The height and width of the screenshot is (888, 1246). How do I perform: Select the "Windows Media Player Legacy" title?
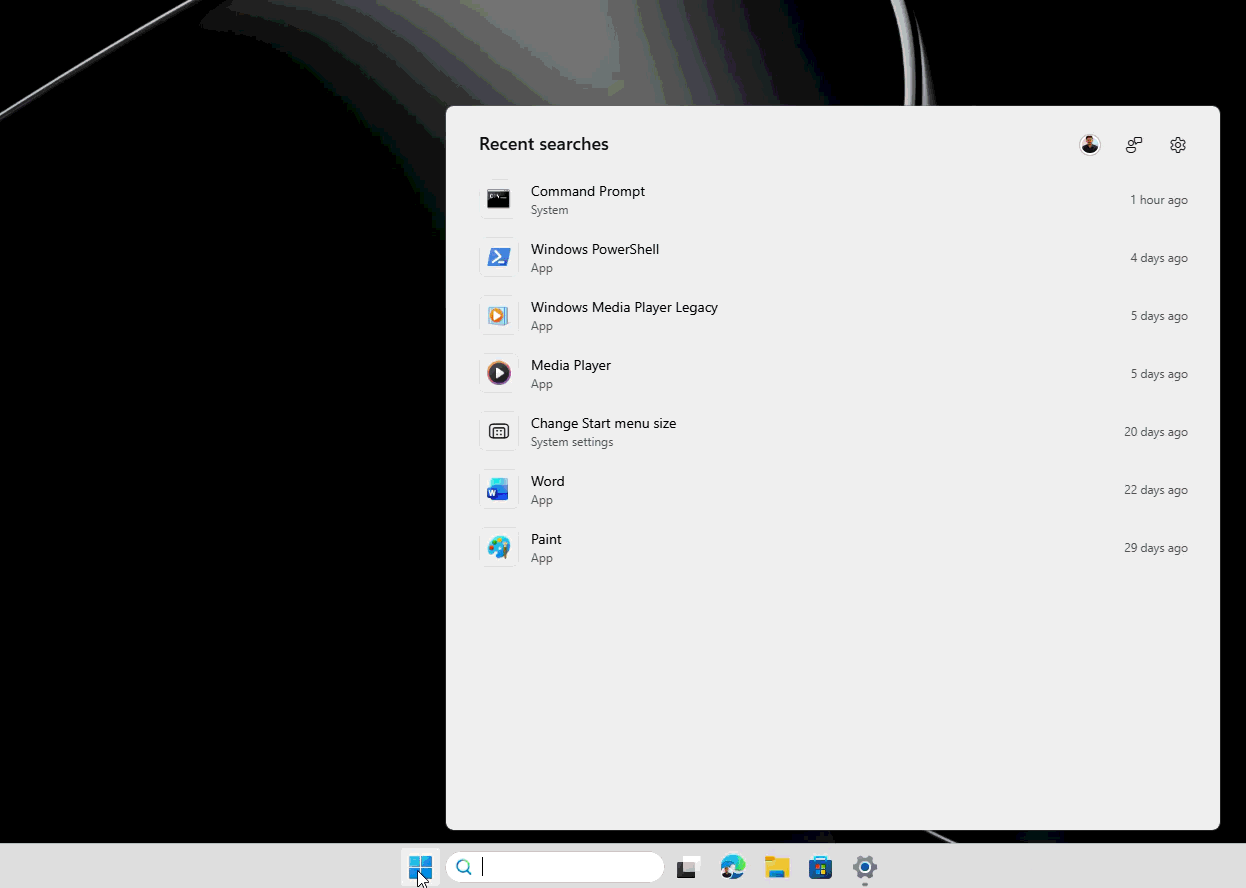624,307
